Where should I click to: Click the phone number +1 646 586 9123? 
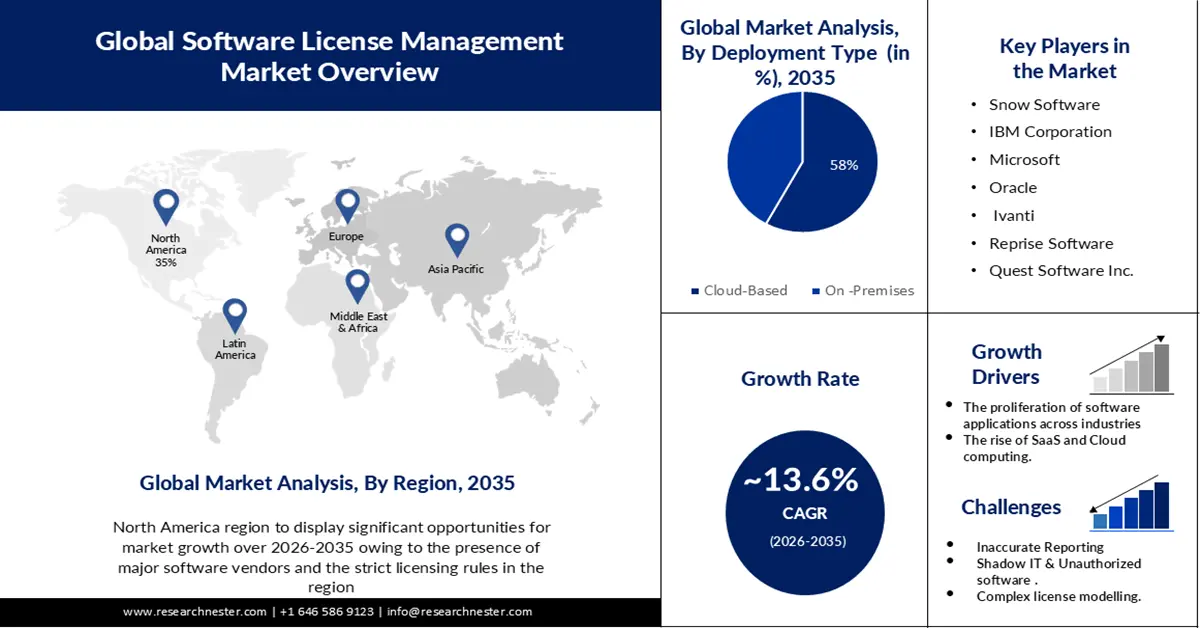tap(327, 611)
